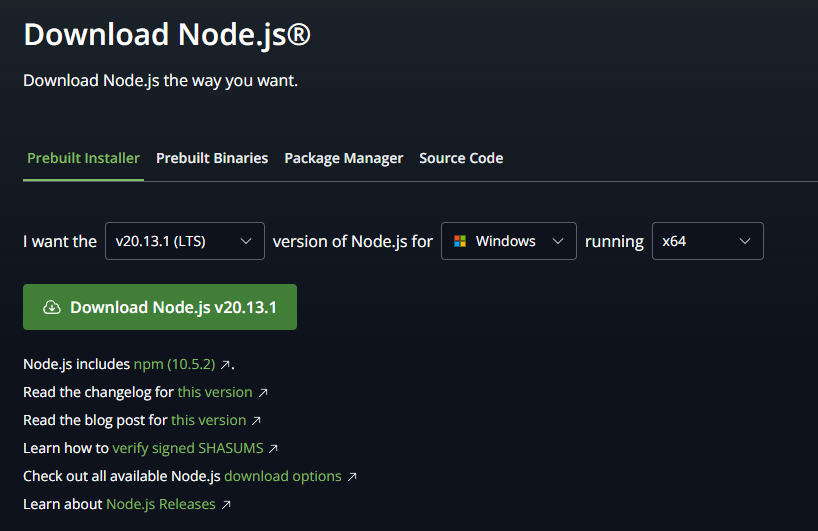Click external arrow icon on changelog line
Screen dimensions: 818x531
click(x=263, y=393)
